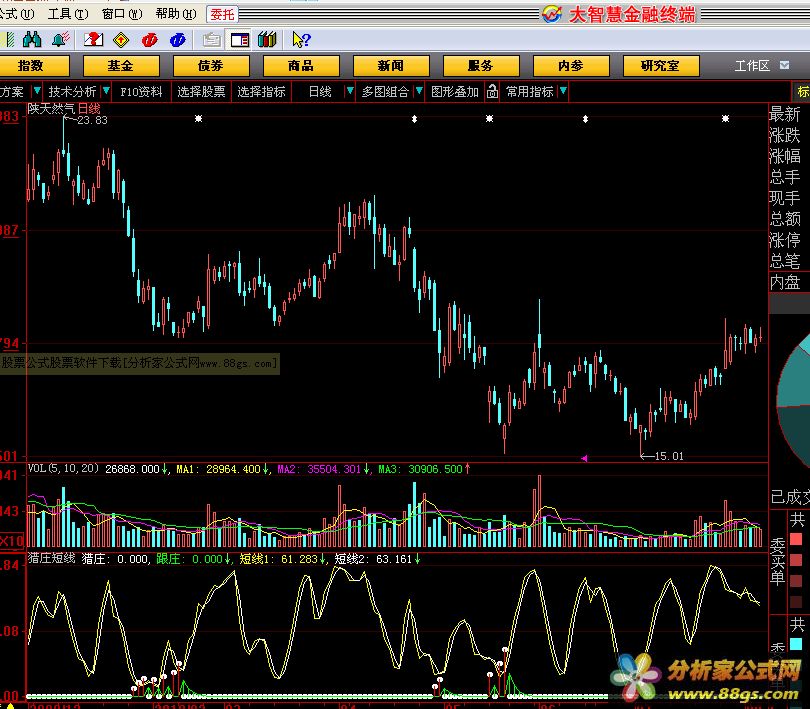Click the 23.83 high price label
810x709 pixels.
click(92, 120)
